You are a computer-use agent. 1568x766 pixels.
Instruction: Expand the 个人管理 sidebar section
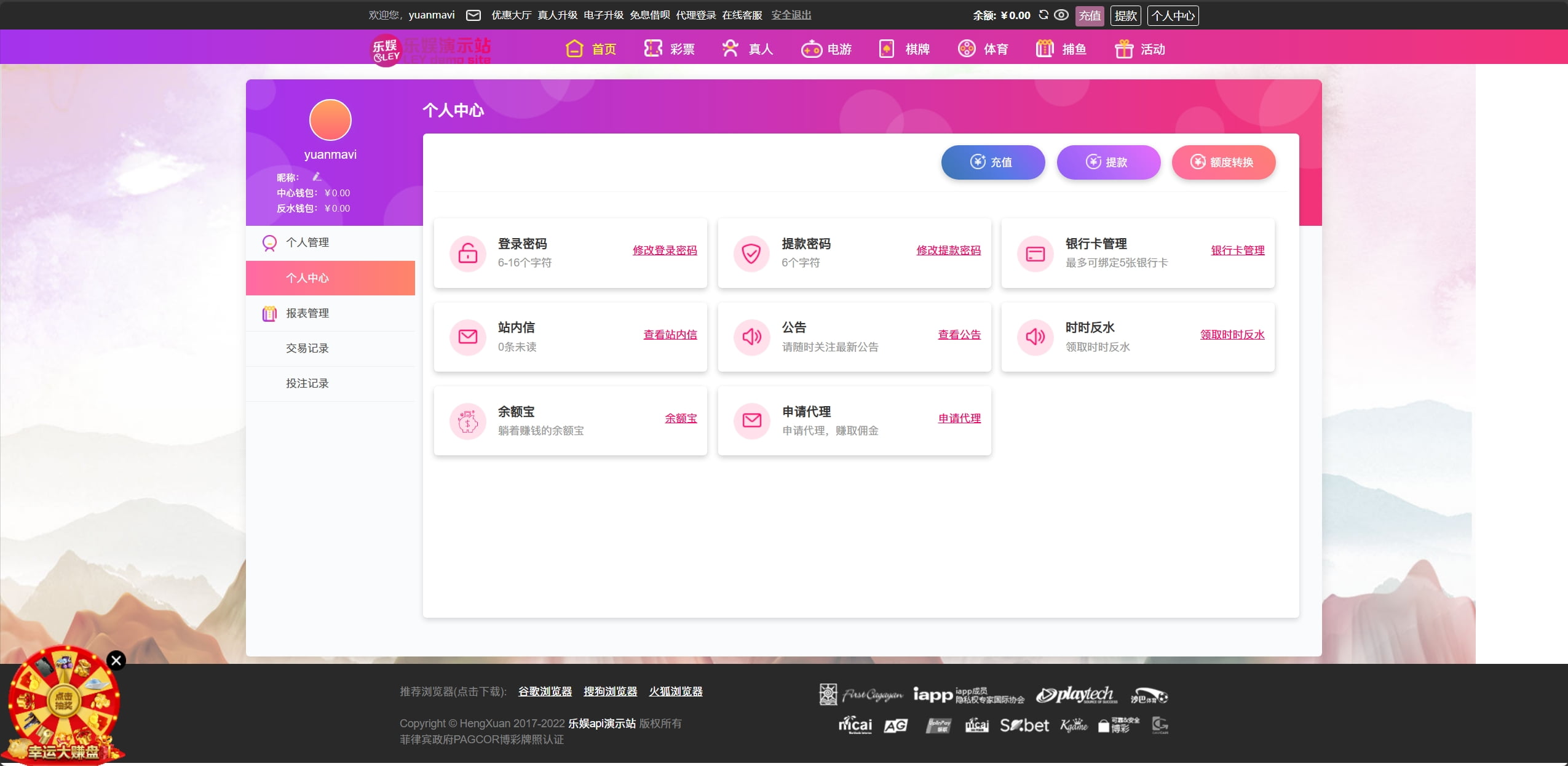pyautogui.click(x=307, y=242)
